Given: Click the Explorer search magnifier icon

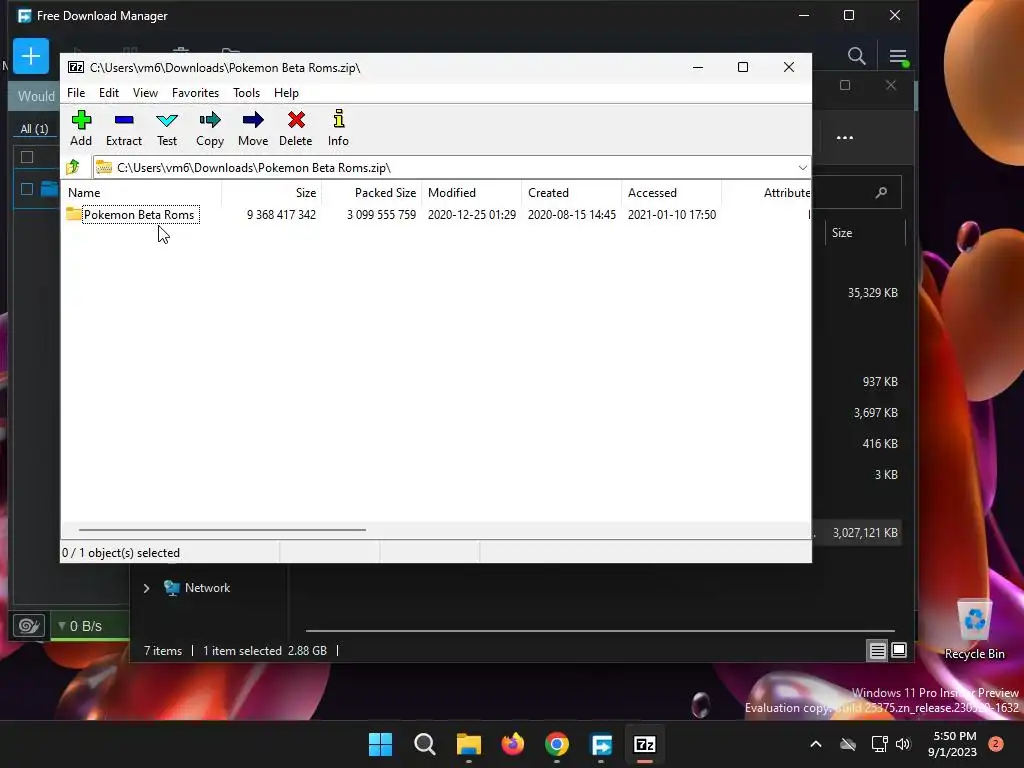Looking at the screenshot, I should pyautogui.click(x=881, y=192).
